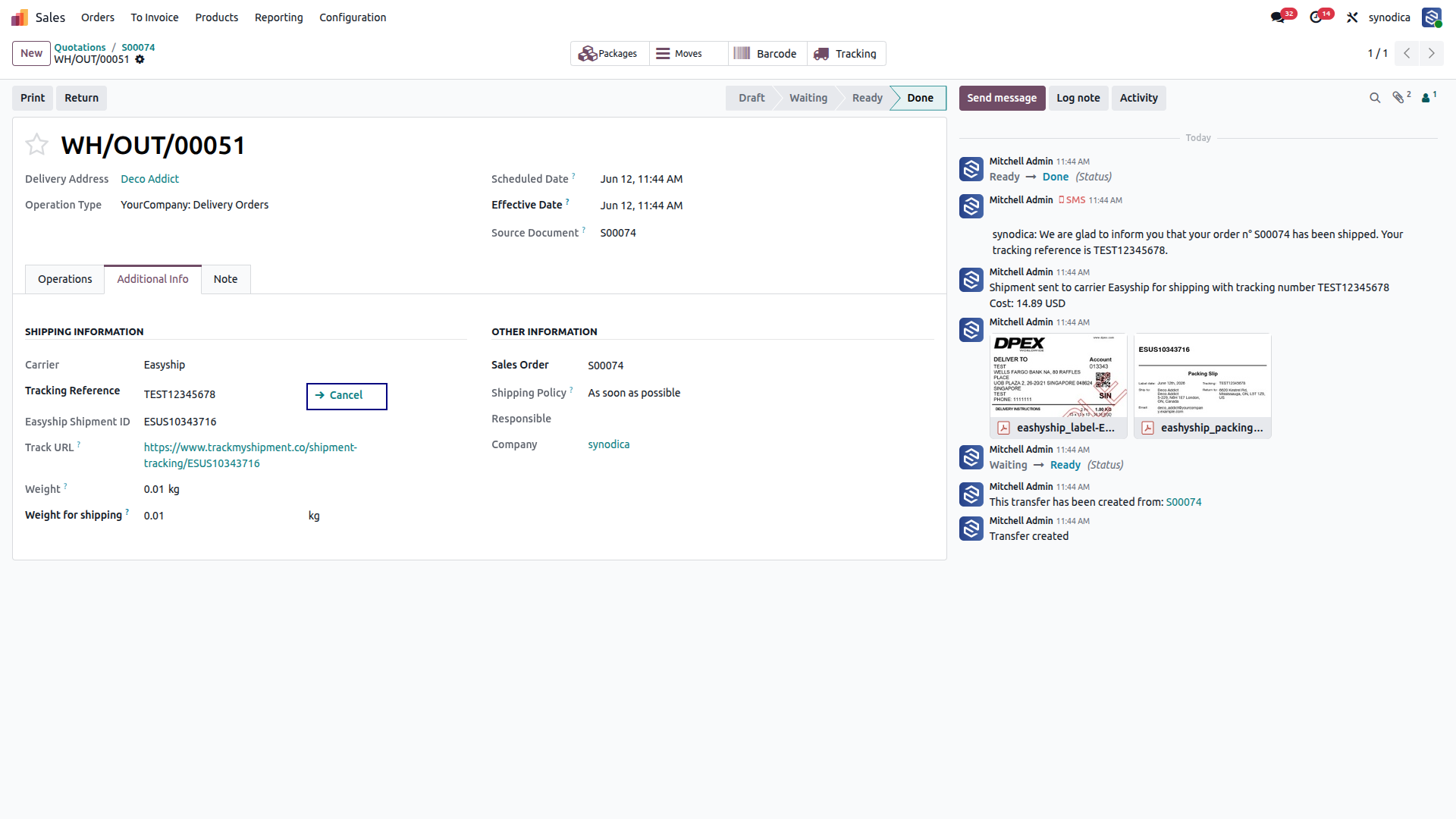Open the conversations message icon in top bar
Viewport: 1456px width, 819px height.
coord(1279,17)
